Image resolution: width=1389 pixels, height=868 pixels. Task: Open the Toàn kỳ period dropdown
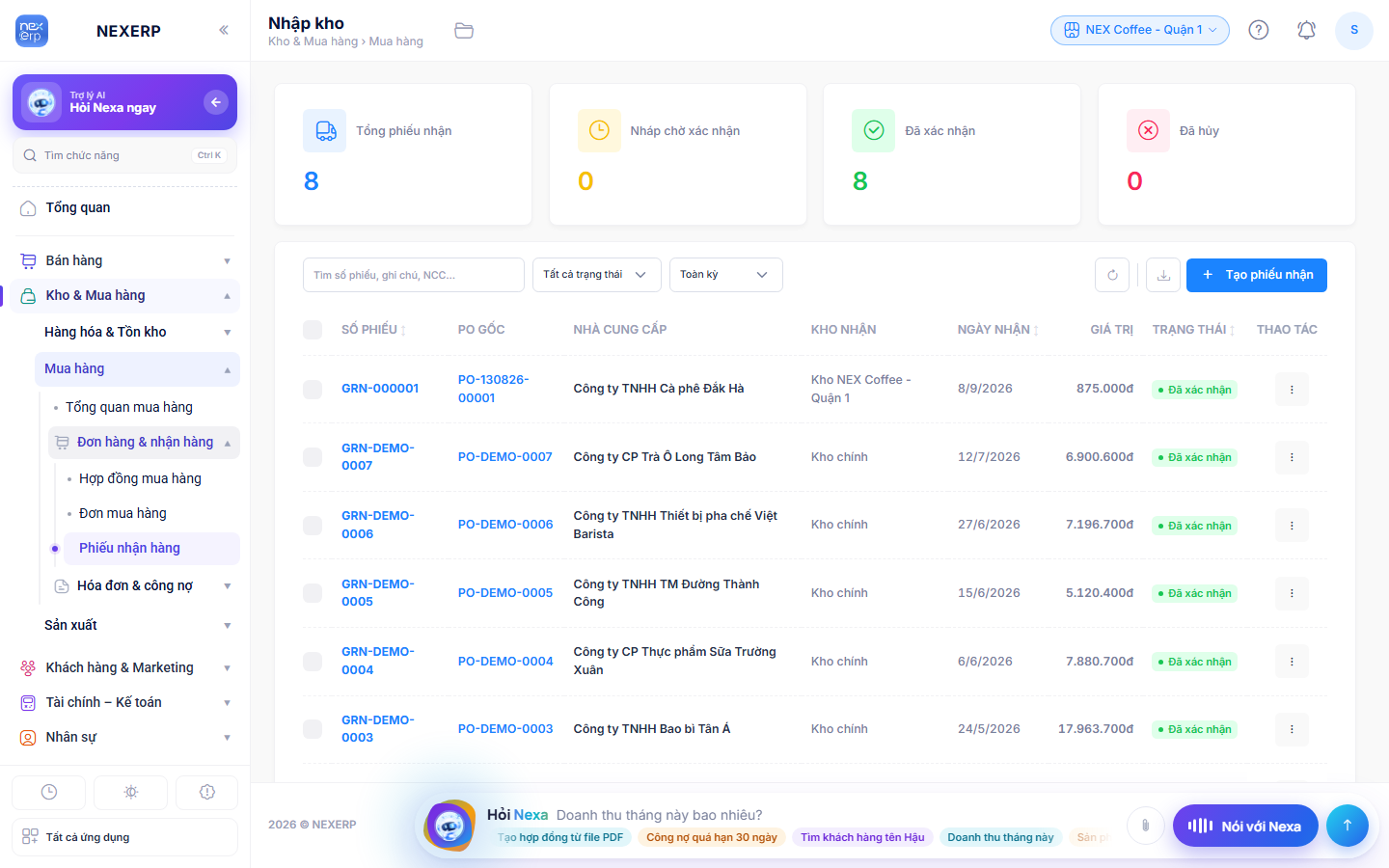tap(725, 275)
